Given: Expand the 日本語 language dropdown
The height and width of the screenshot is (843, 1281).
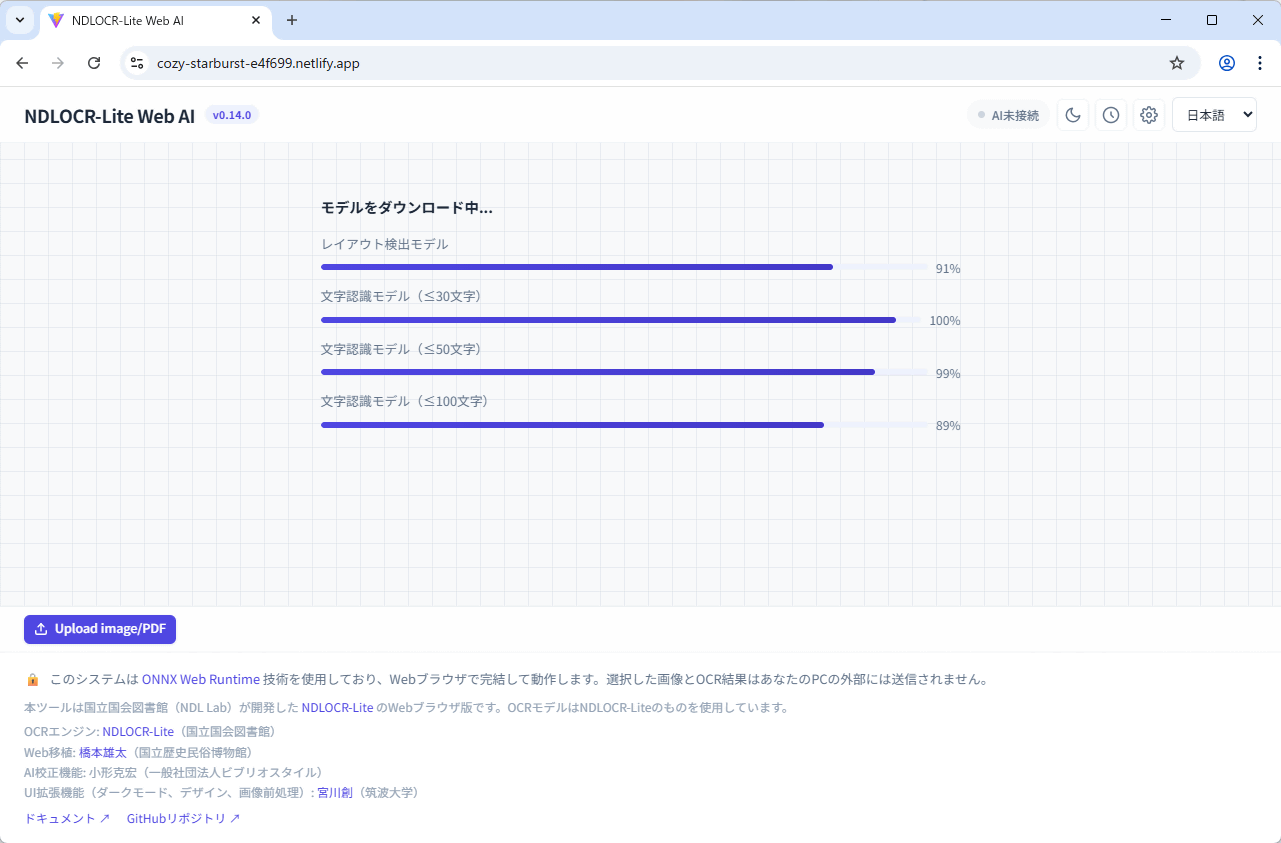Looking at the screenshot, I should tap(1214, 115).
